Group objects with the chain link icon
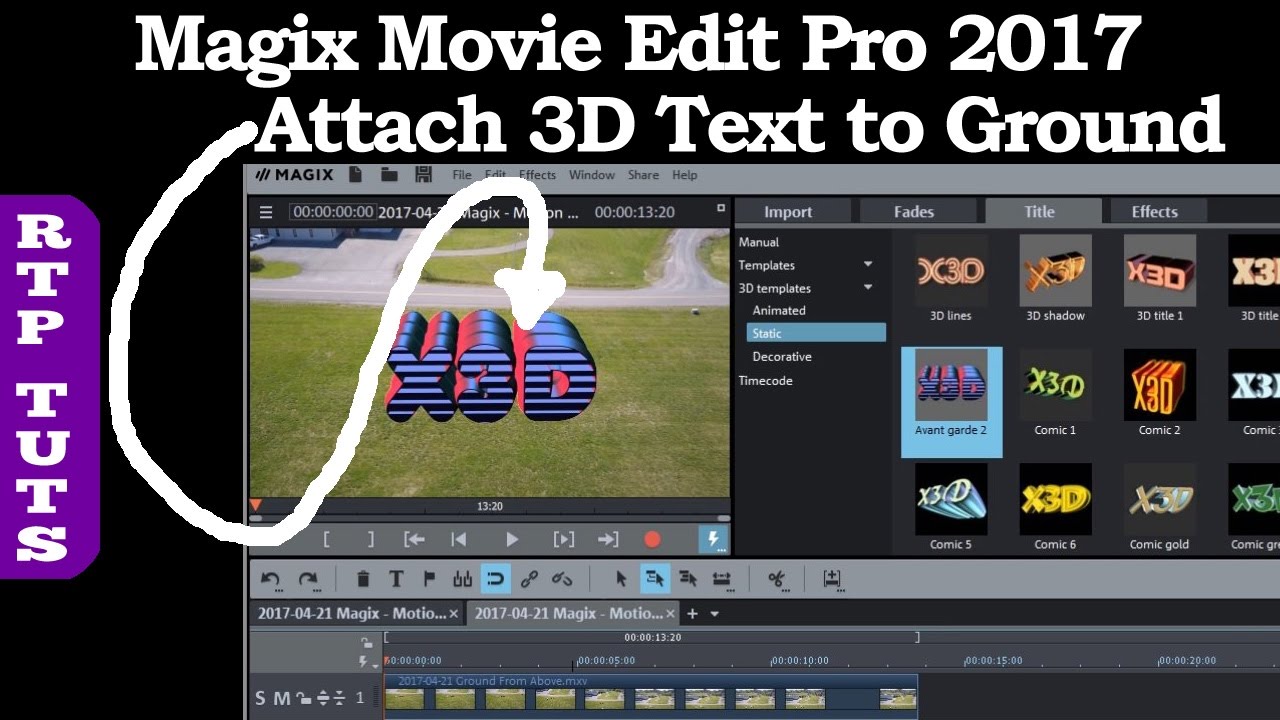The image size is (1280, 720). 529,578
